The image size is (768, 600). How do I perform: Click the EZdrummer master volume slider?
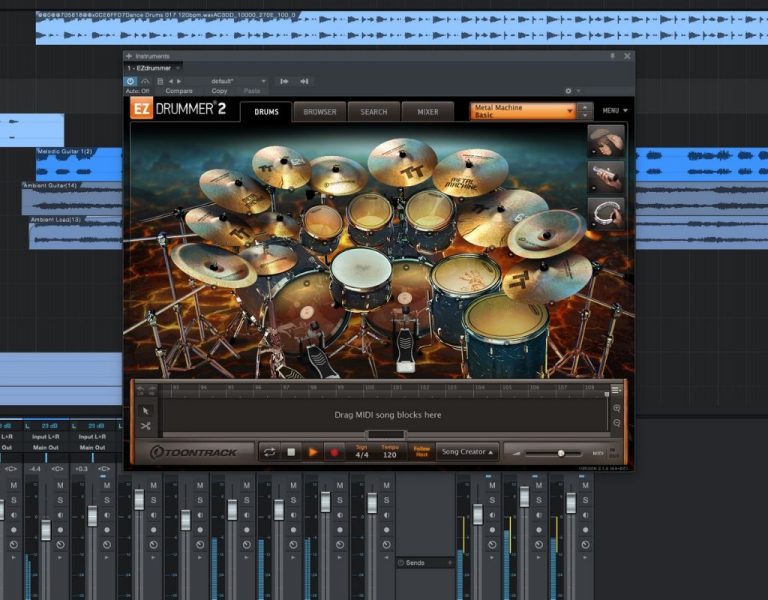click(x=552, y=454)
